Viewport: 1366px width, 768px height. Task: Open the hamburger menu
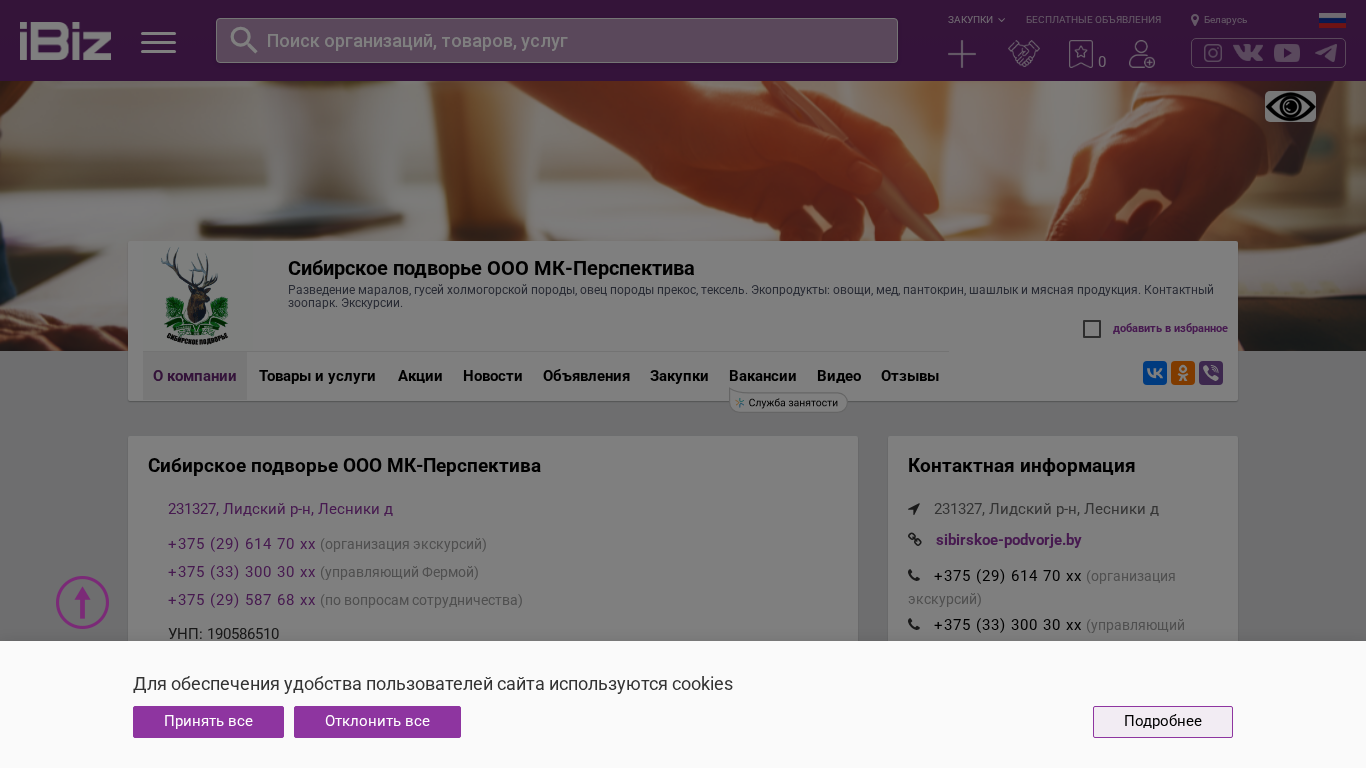158,42
